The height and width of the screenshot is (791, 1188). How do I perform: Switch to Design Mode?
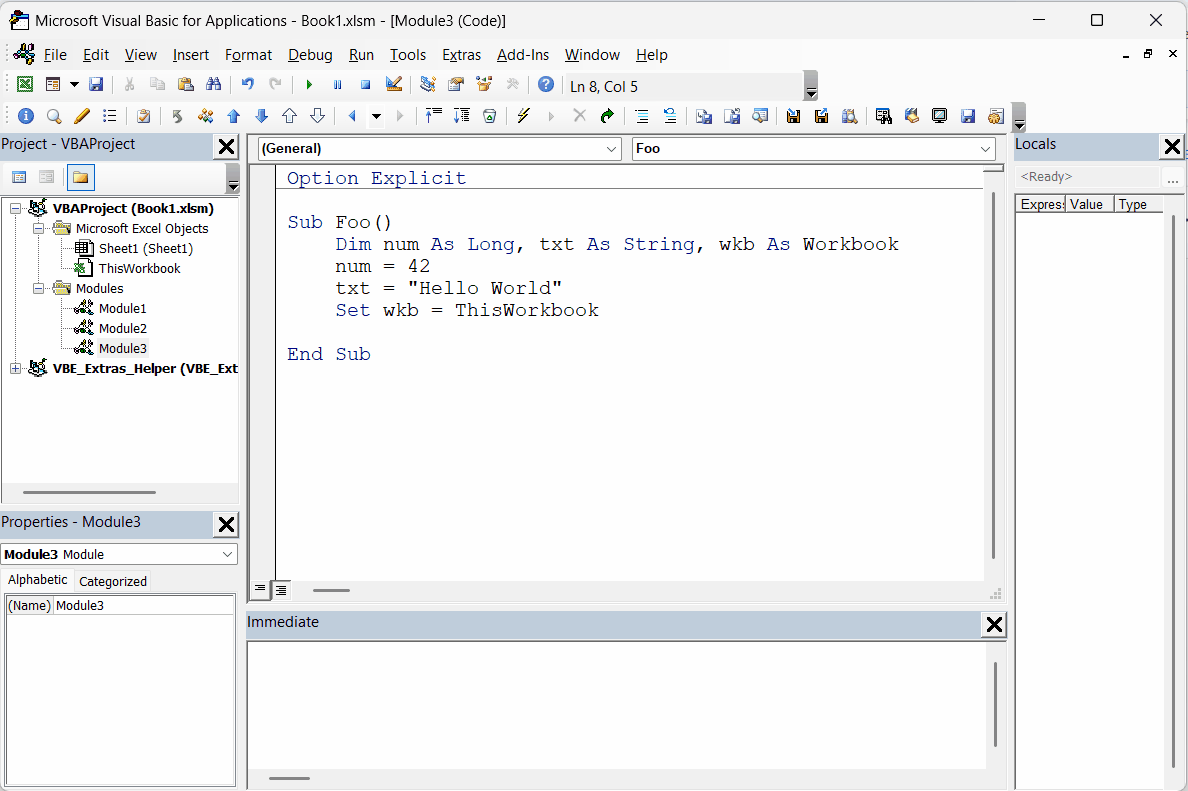coord(393,85)
